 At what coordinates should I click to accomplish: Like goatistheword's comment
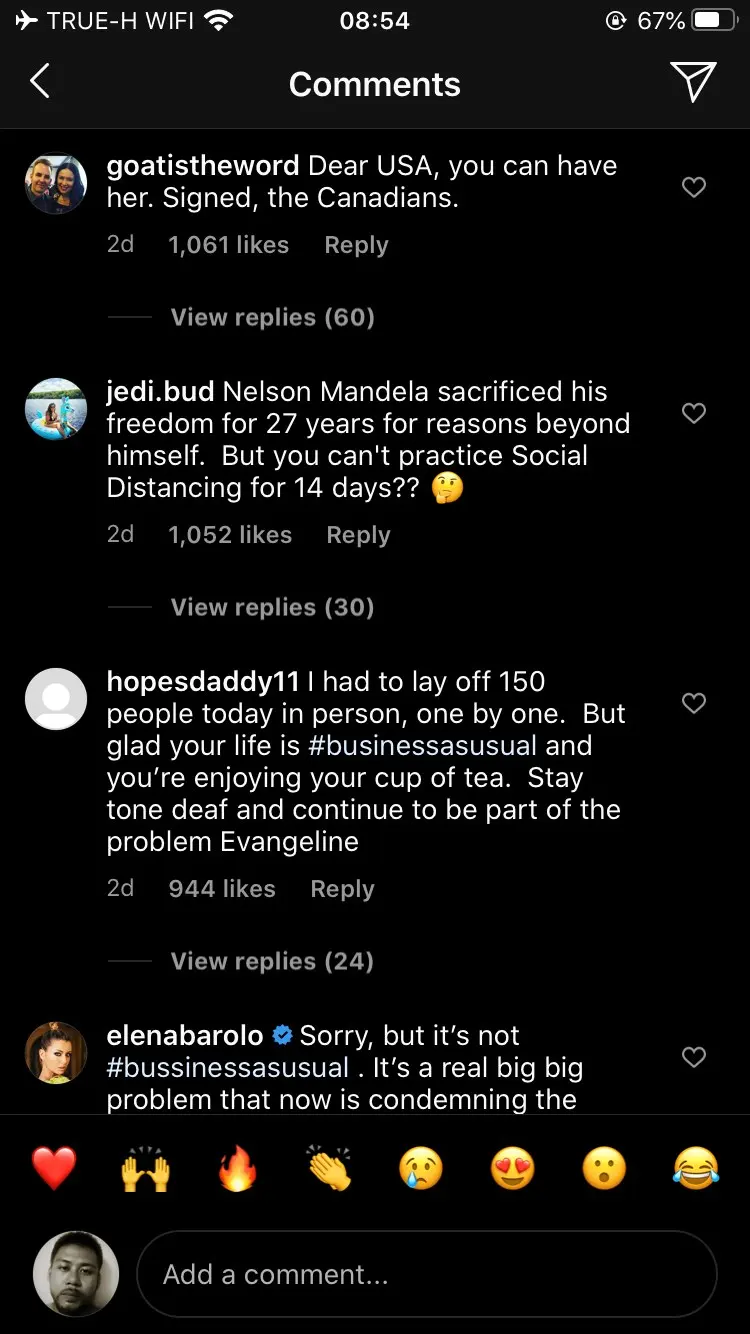[x=693, y=187]
